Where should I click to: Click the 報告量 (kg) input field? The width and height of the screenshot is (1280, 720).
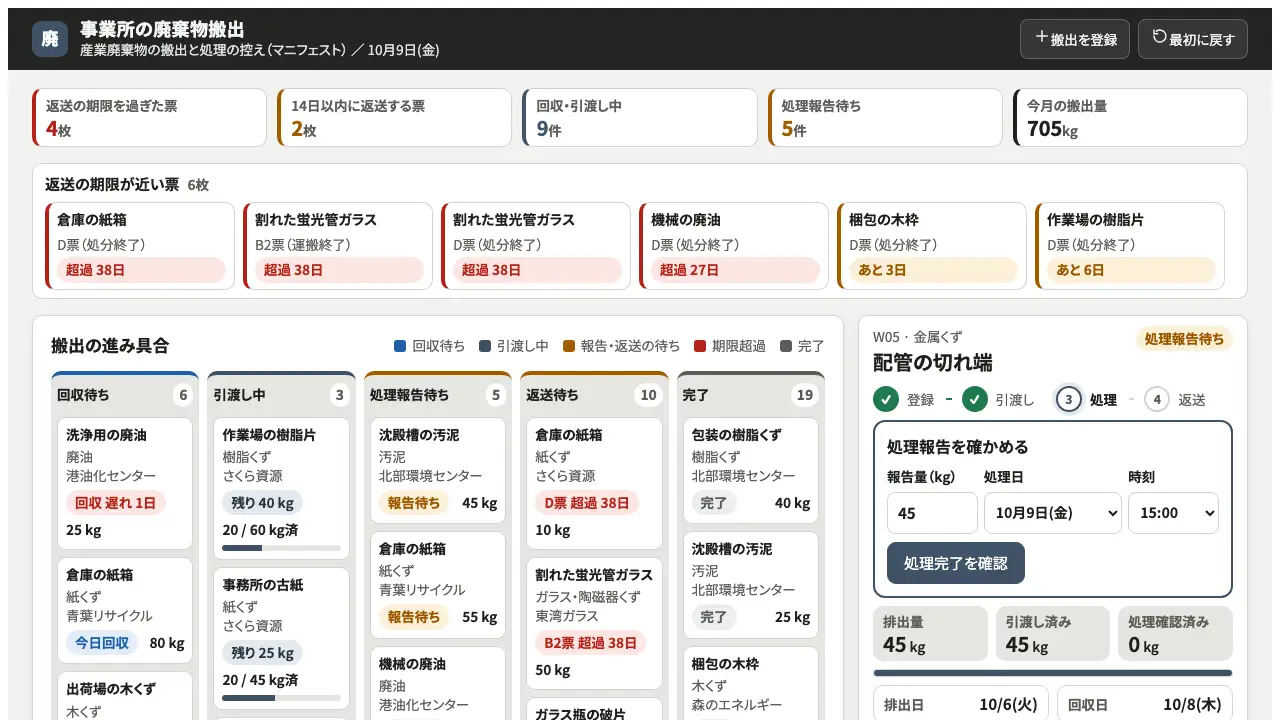(x=932, y=513)
